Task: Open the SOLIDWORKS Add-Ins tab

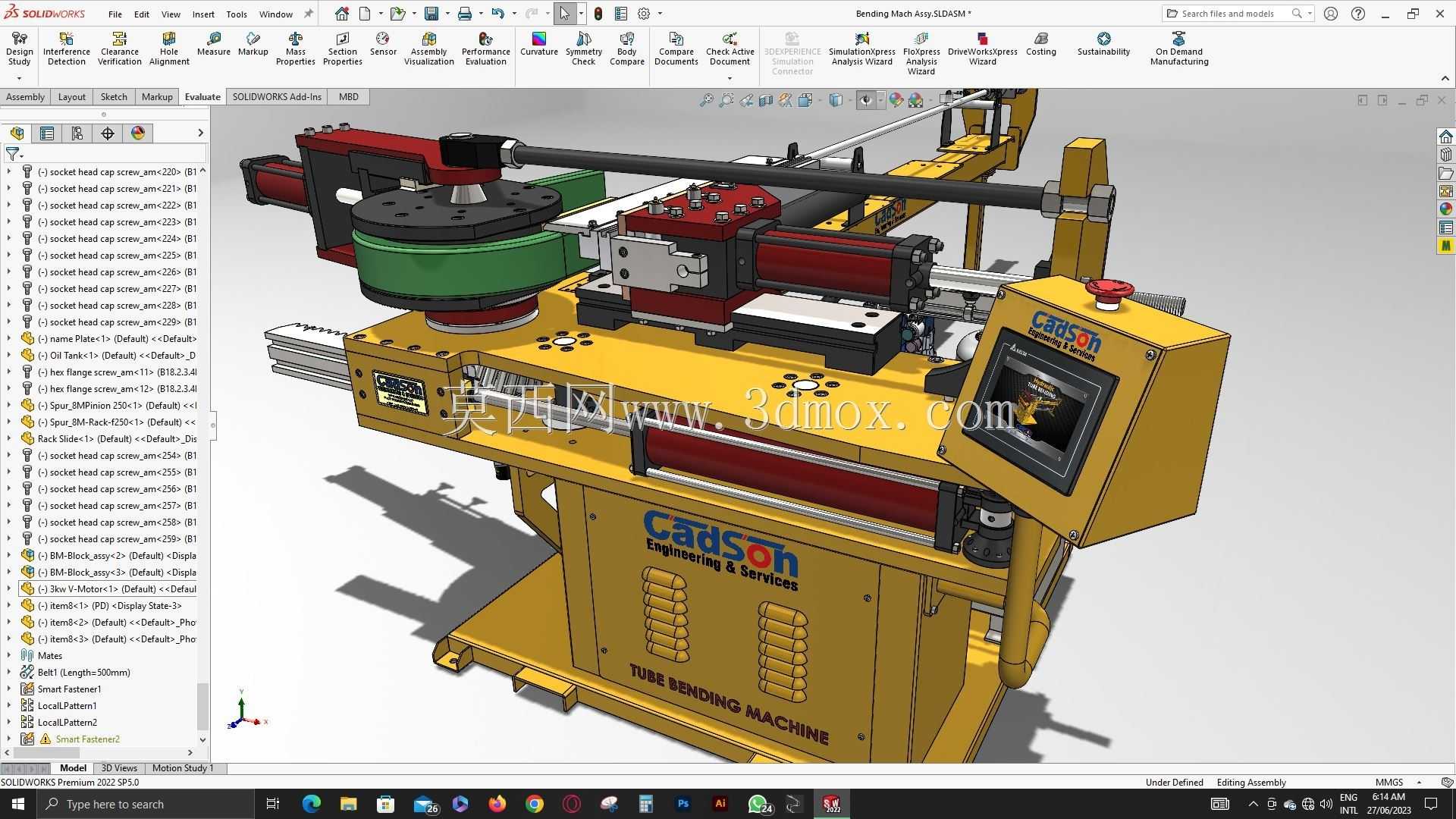Action: pyautogui.click(x=277, y=97)
